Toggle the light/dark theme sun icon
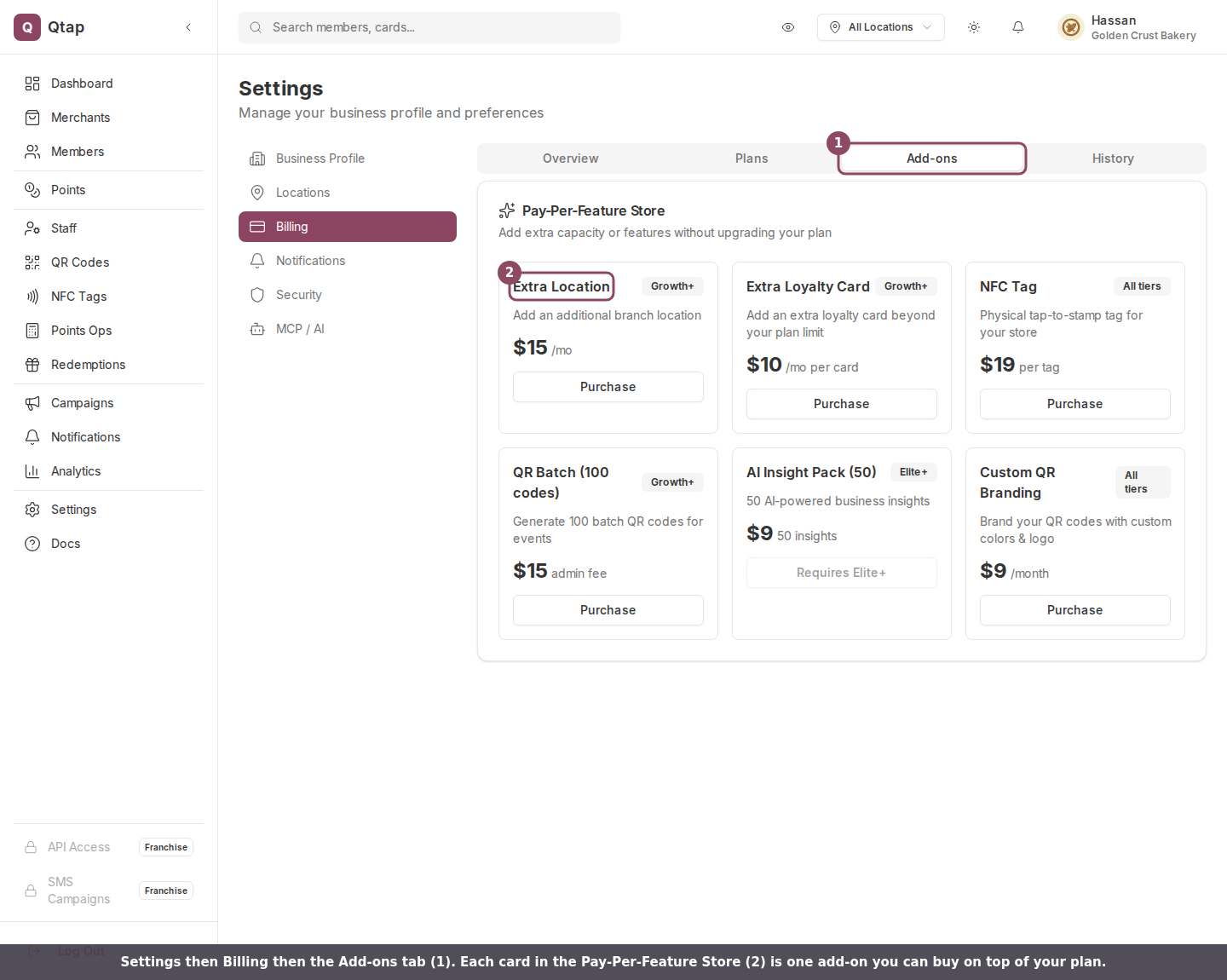Viewport: 1227px width, 980px height. coord(974,27)
